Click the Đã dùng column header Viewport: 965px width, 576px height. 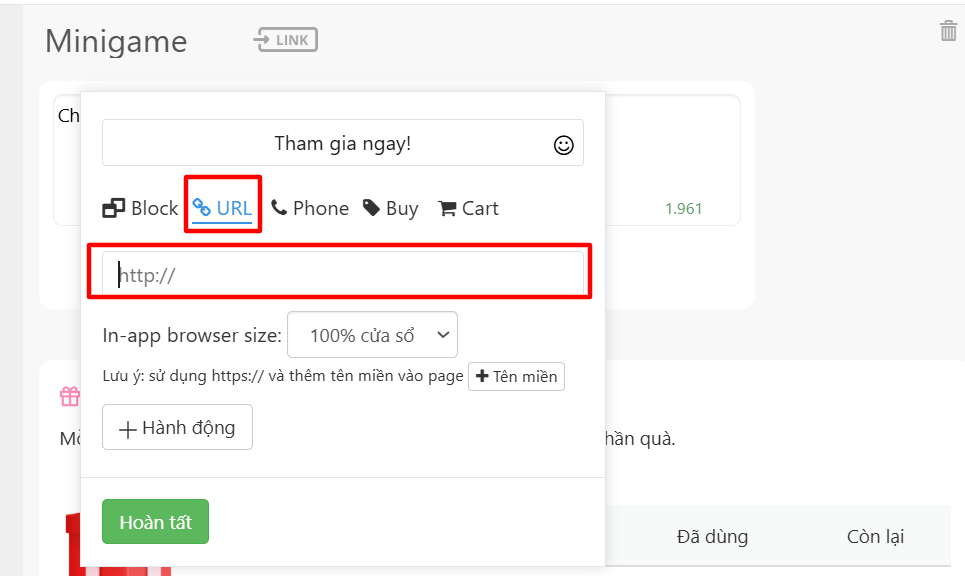[x=711, y=536]
